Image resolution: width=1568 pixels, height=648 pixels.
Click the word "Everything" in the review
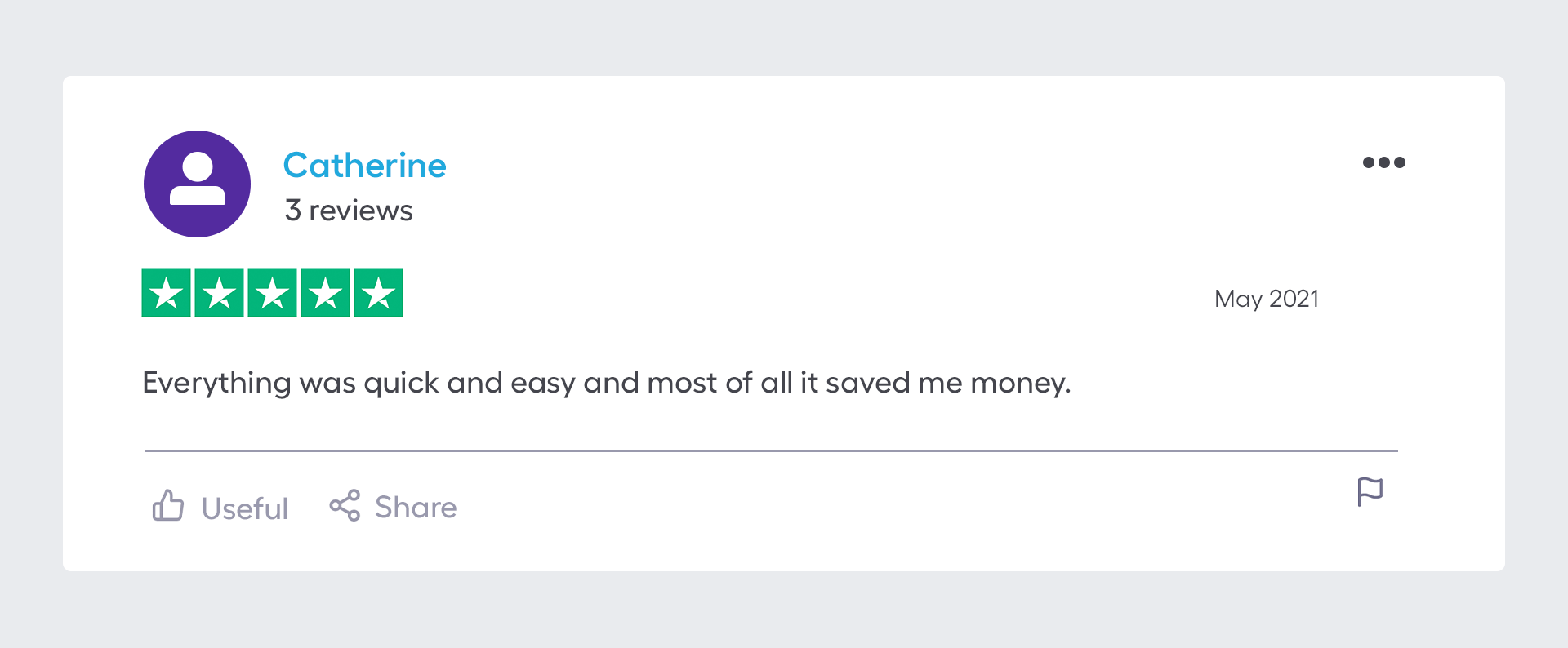(x=216, y=383)
